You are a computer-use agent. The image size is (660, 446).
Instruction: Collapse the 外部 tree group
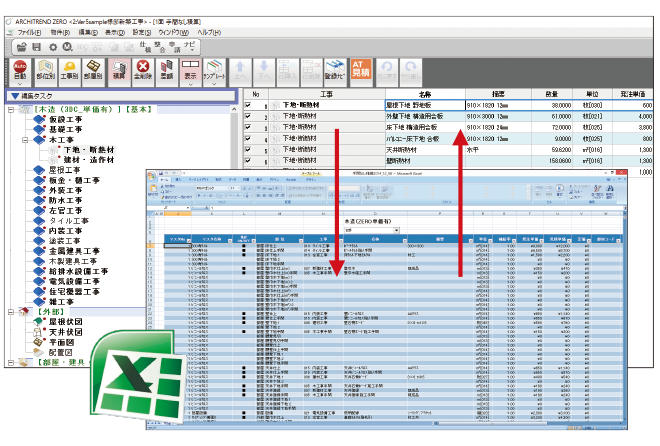pyautogui.click(x=11, y=312)
